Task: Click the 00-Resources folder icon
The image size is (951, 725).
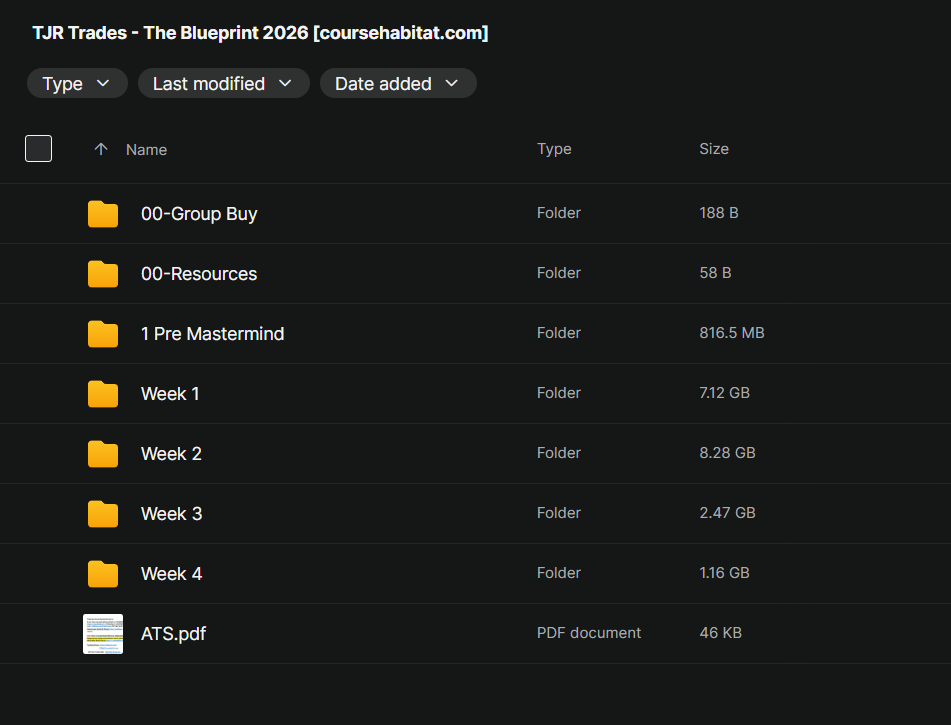Action: (103, 274)
